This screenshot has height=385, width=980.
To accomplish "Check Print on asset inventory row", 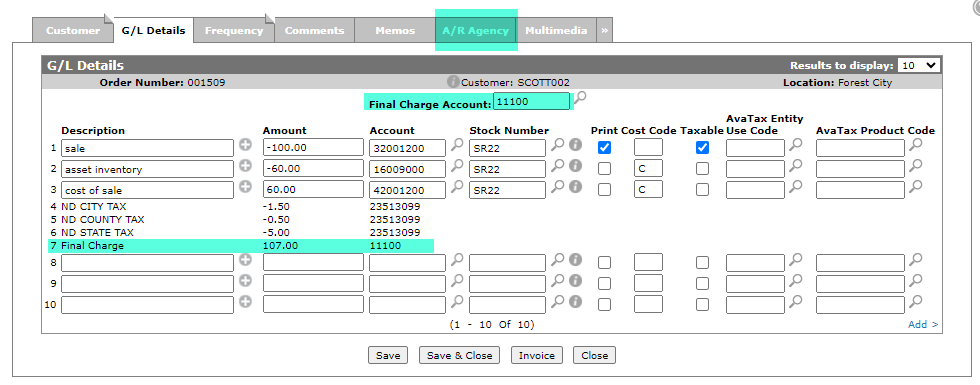I will click(604, 169).
